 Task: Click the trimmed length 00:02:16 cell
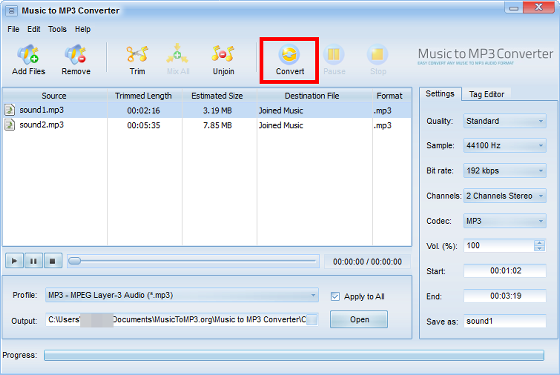(x=144, y=111)
